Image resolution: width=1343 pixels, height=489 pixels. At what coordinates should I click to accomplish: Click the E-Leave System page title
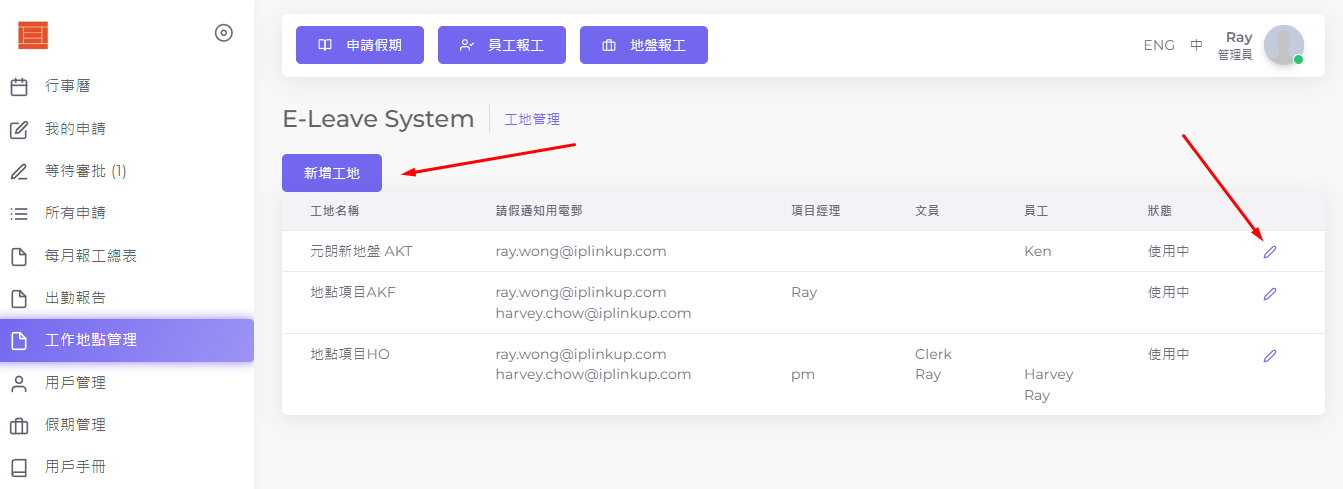pyautogui.click(x=378, y=119)
